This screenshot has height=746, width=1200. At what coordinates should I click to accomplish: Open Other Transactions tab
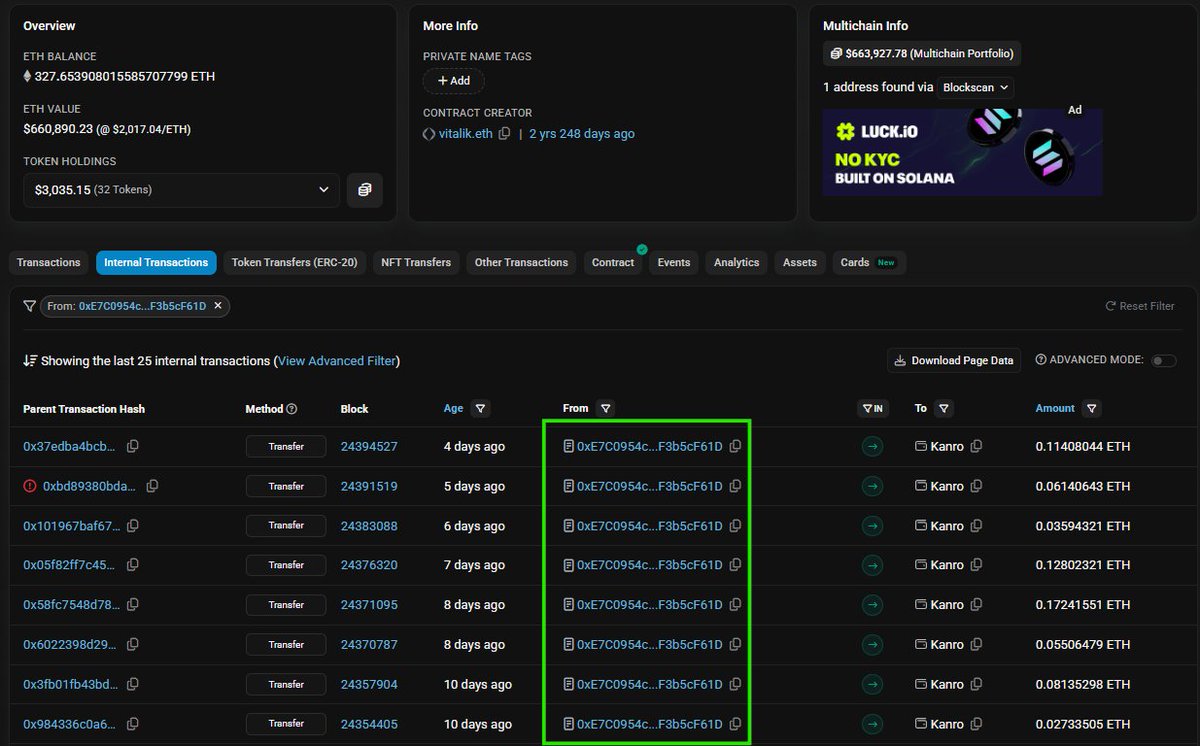tap(521, 263)
